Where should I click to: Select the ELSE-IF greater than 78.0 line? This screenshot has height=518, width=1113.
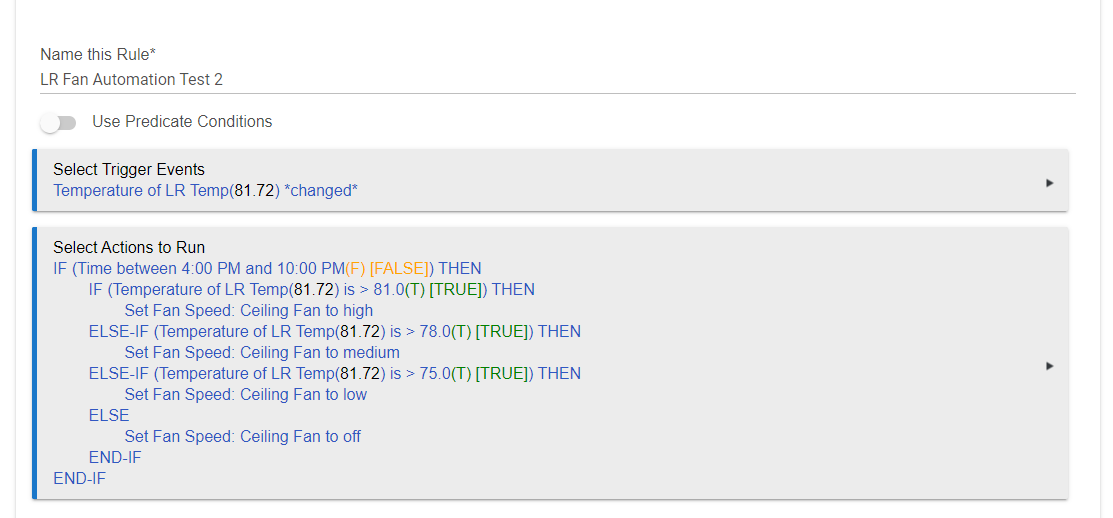(335, 331)
